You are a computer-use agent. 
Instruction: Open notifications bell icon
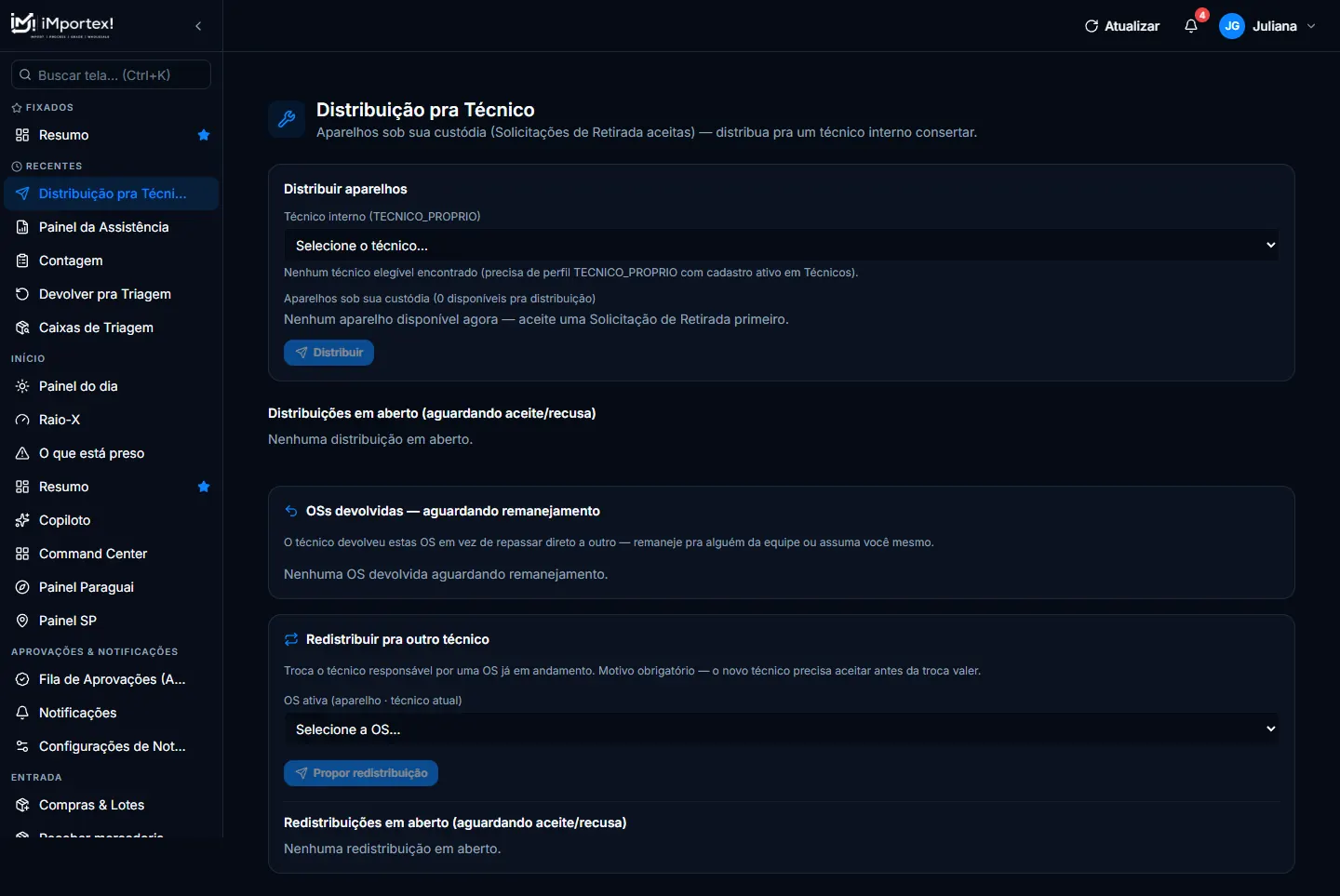1191,26
